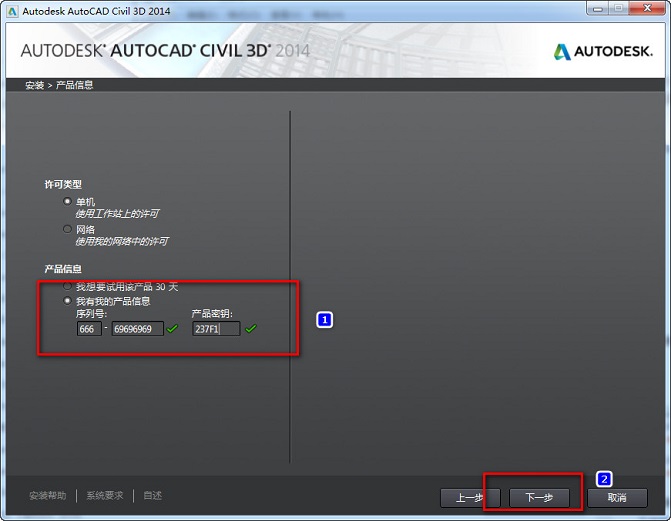Open the 安装帮助 installation help link
The height and width of the screenshot is (521, 671).
pyautogui.click(x=48, y=496)
